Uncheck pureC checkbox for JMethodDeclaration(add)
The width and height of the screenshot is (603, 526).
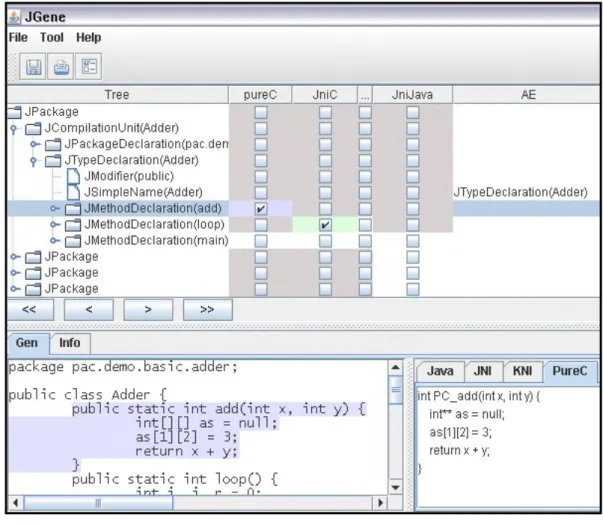pyautogui.click(x=261, y=209)
